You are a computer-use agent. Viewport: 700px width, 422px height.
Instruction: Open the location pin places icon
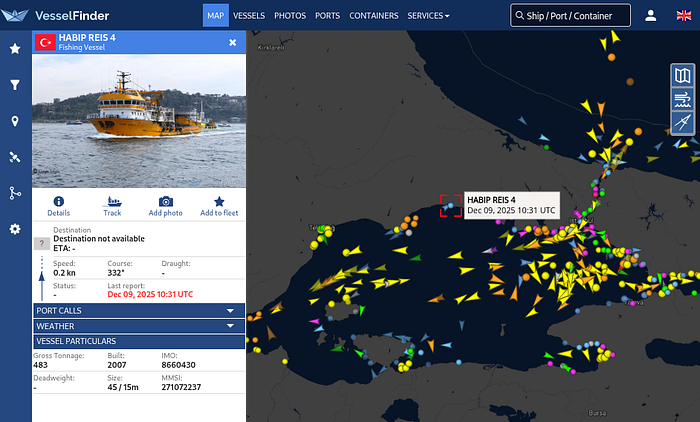coord(15,121)
